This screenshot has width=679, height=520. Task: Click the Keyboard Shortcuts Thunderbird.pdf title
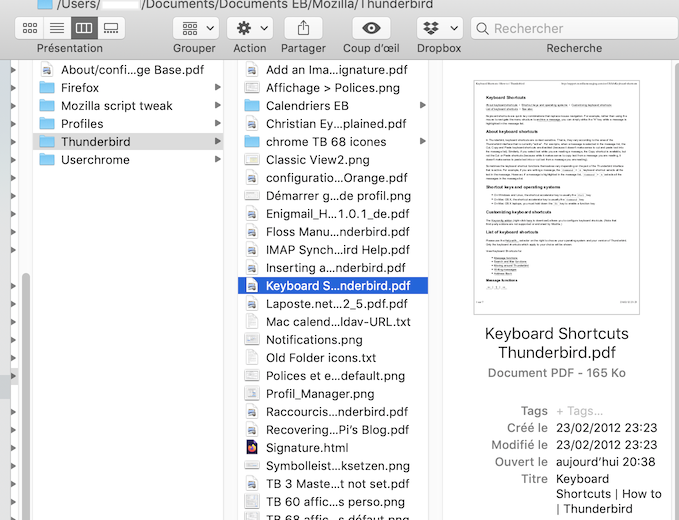[x=556, y=343]
